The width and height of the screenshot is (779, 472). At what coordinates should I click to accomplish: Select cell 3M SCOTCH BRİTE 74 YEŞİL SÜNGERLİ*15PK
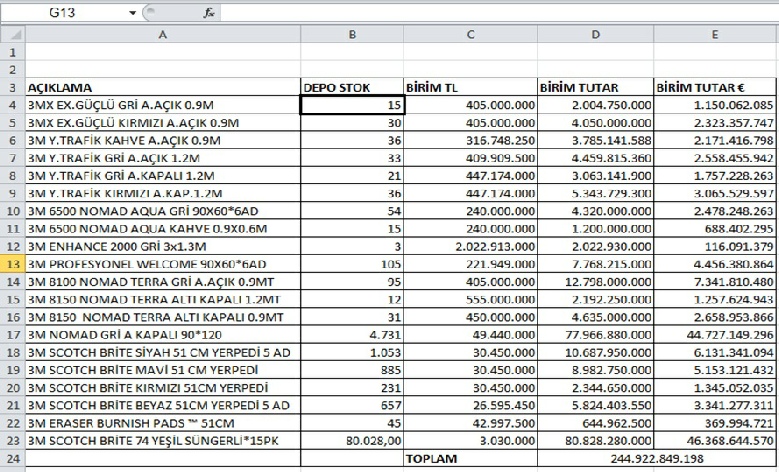pyautogui.click(x=163, y=441)
